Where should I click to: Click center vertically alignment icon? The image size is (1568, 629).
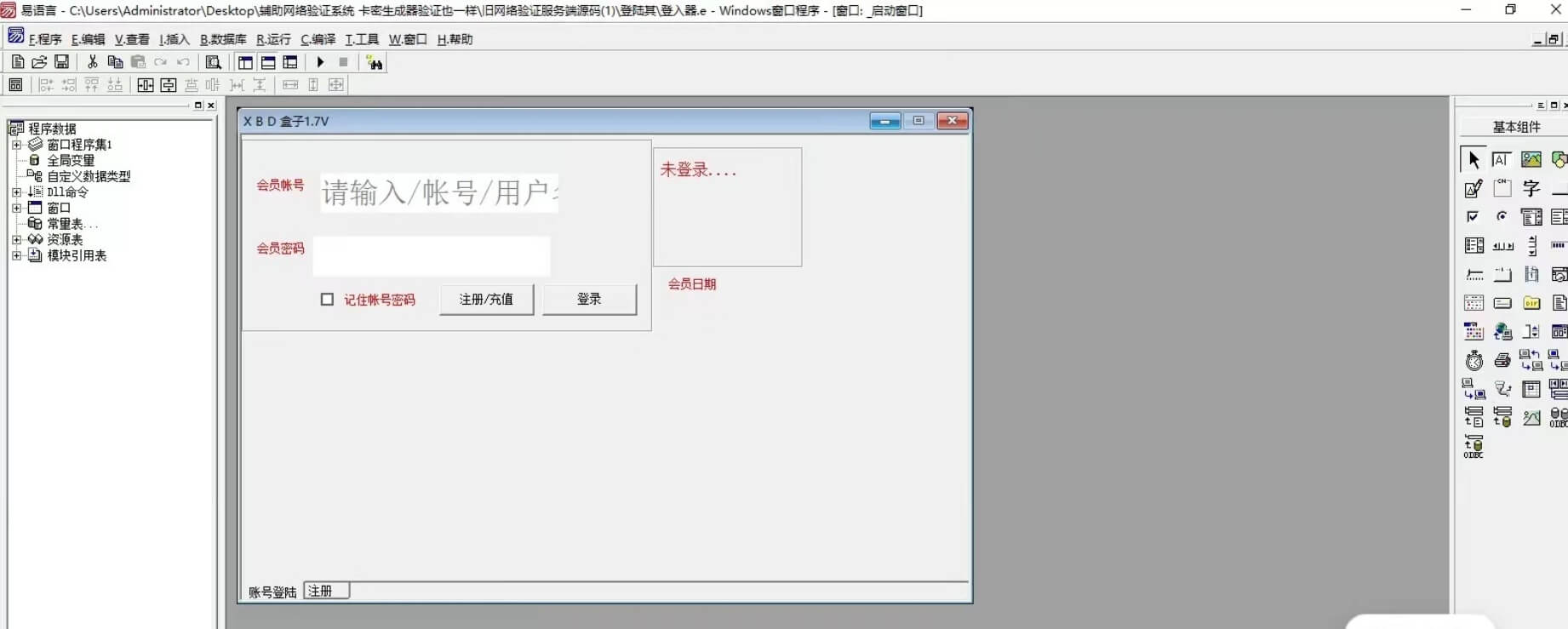click(169, 85)
